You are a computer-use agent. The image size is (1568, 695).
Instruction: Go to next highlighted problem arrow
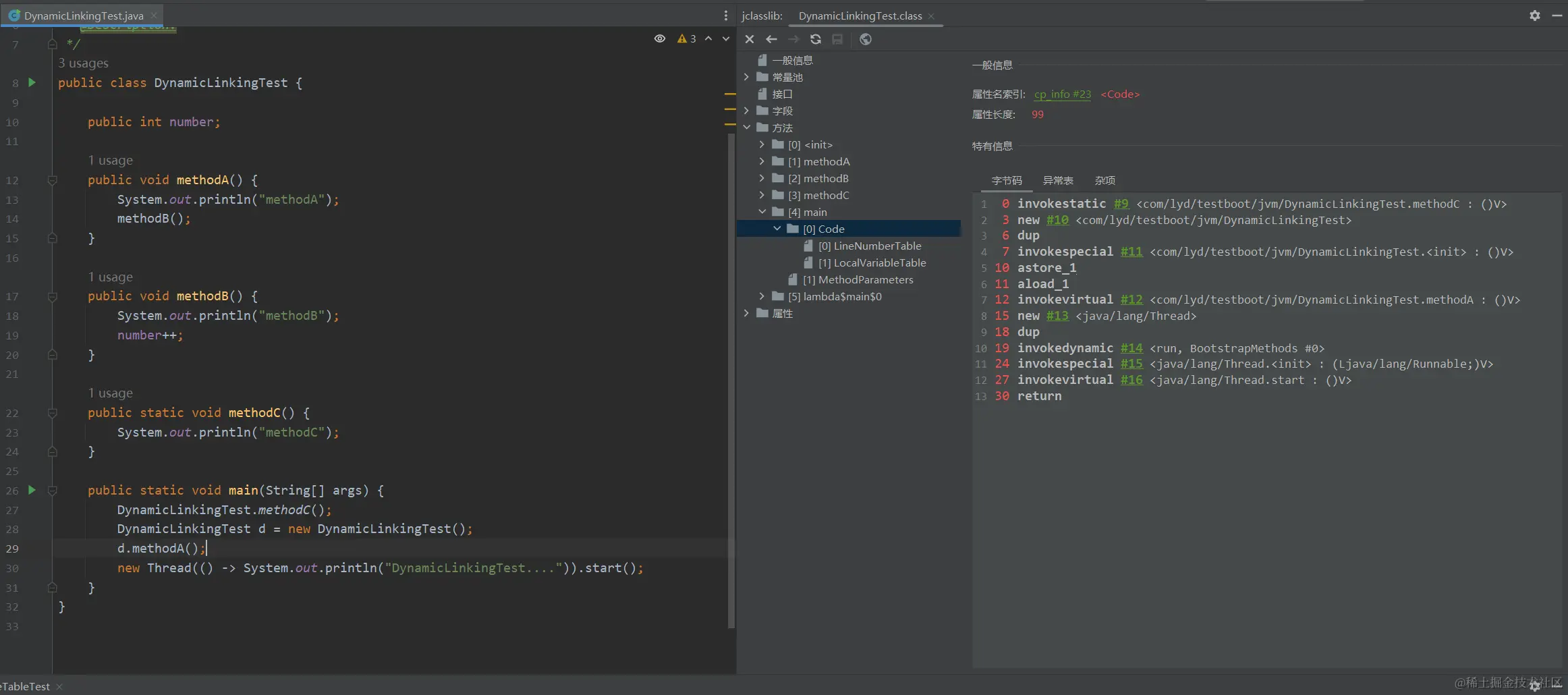pyautogui.click(x=726, y=39)
